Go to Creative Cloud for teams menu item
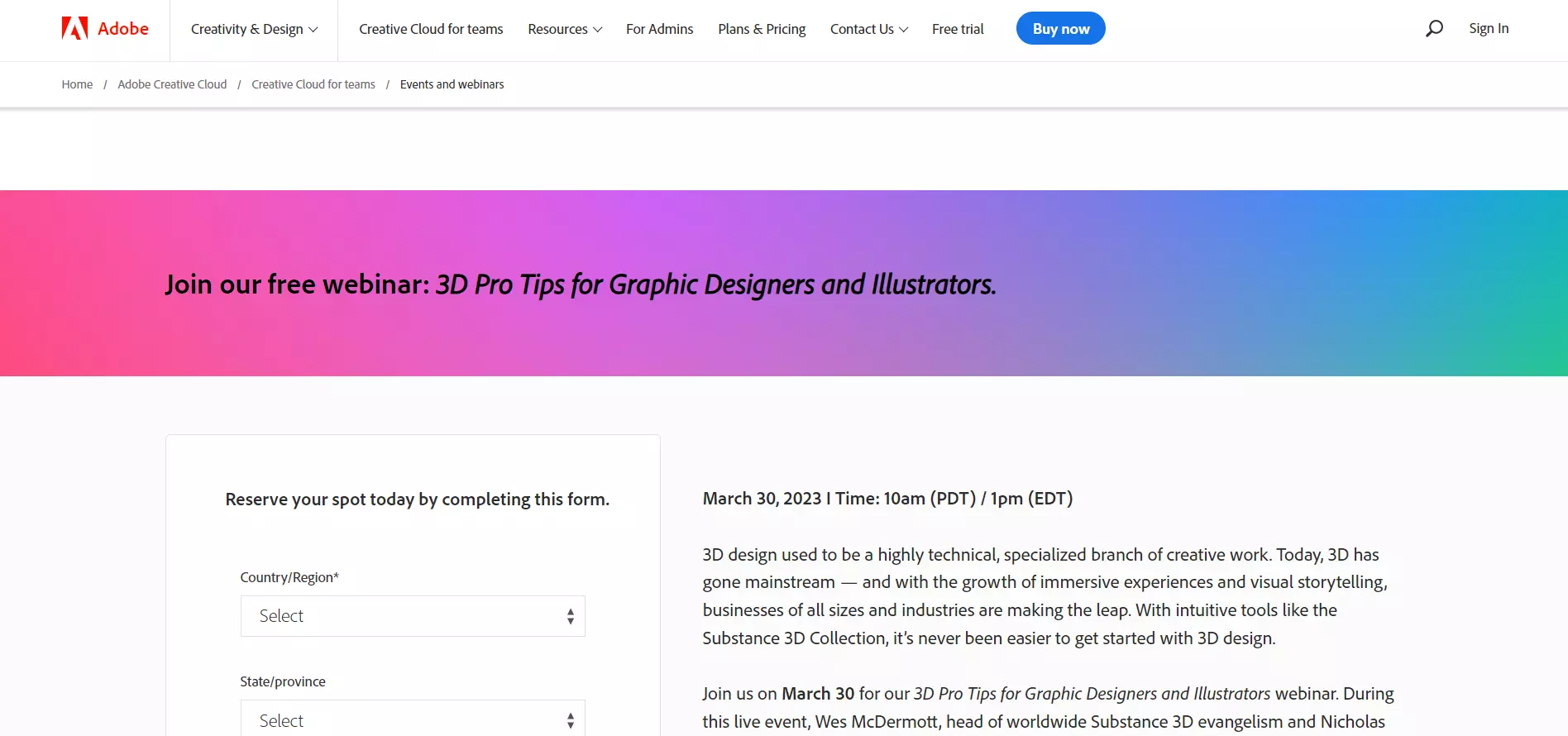The width and height of the screenshot is (1568, 736). [x=431, y=30]
